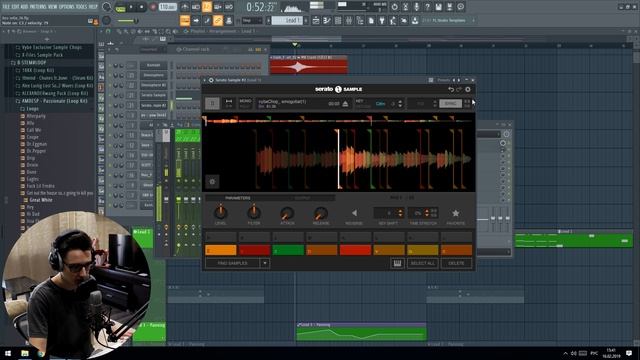This screenshot has width=640, height=360.
Task: Open File Explorer from the taskbar
Action: coord(25,353)
